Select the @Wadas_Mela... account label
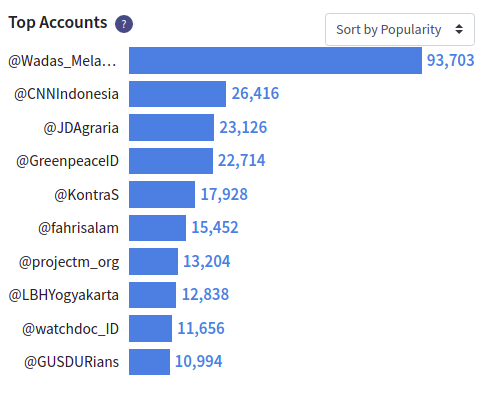484x394 pixels. tap(62, 61)
